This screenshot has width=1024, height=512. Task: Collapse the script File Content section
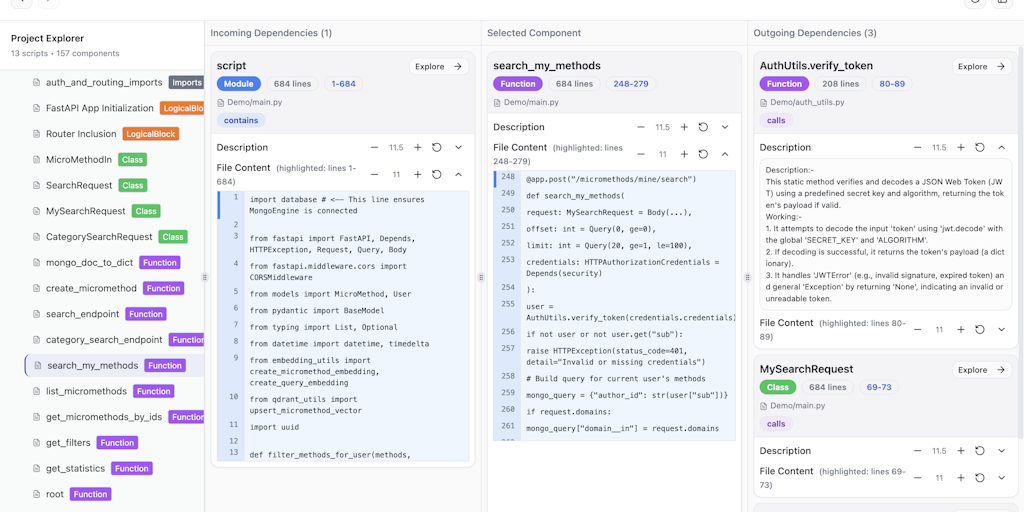pyautogui.click(x=458, y=175)
